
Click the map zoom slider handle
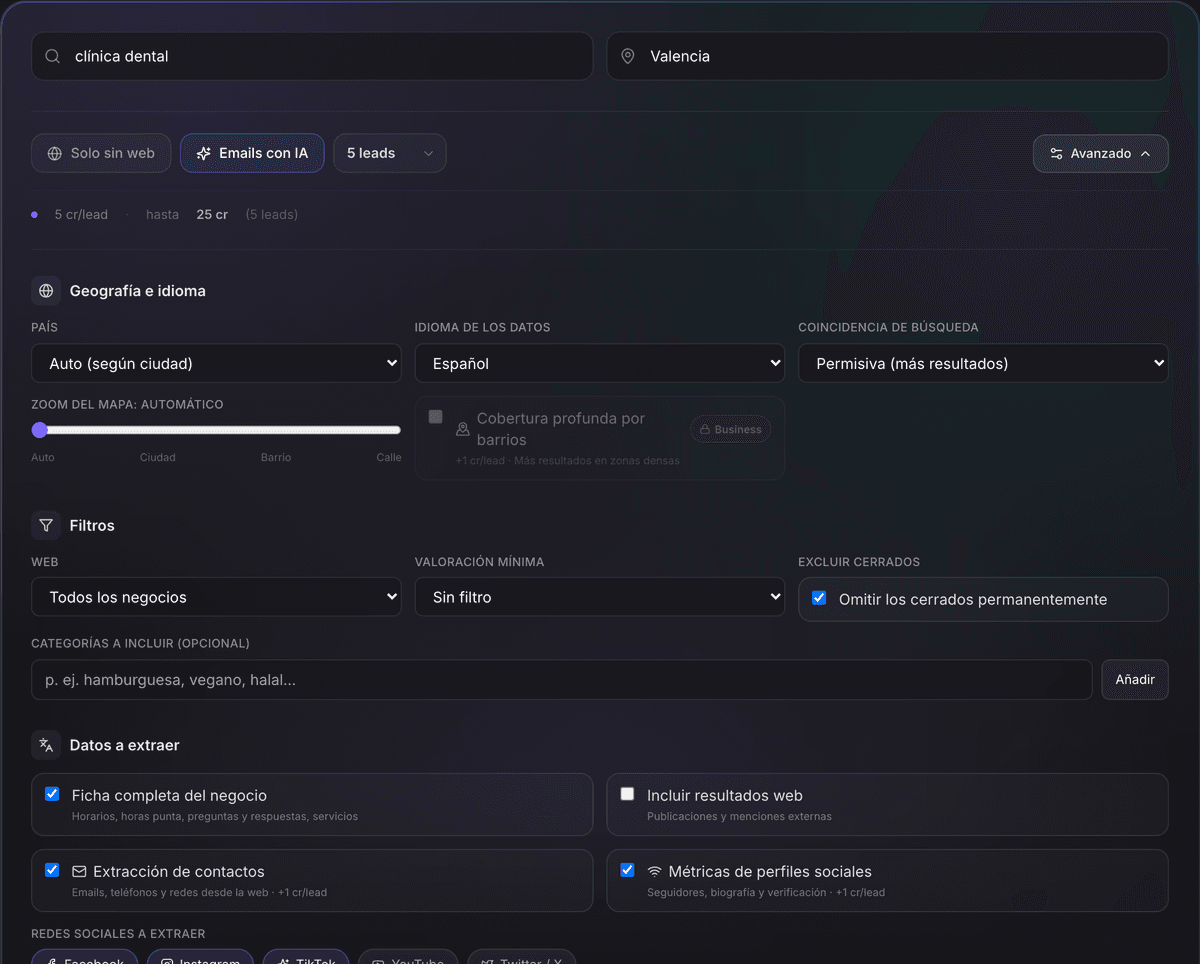(x=40, y=430)
